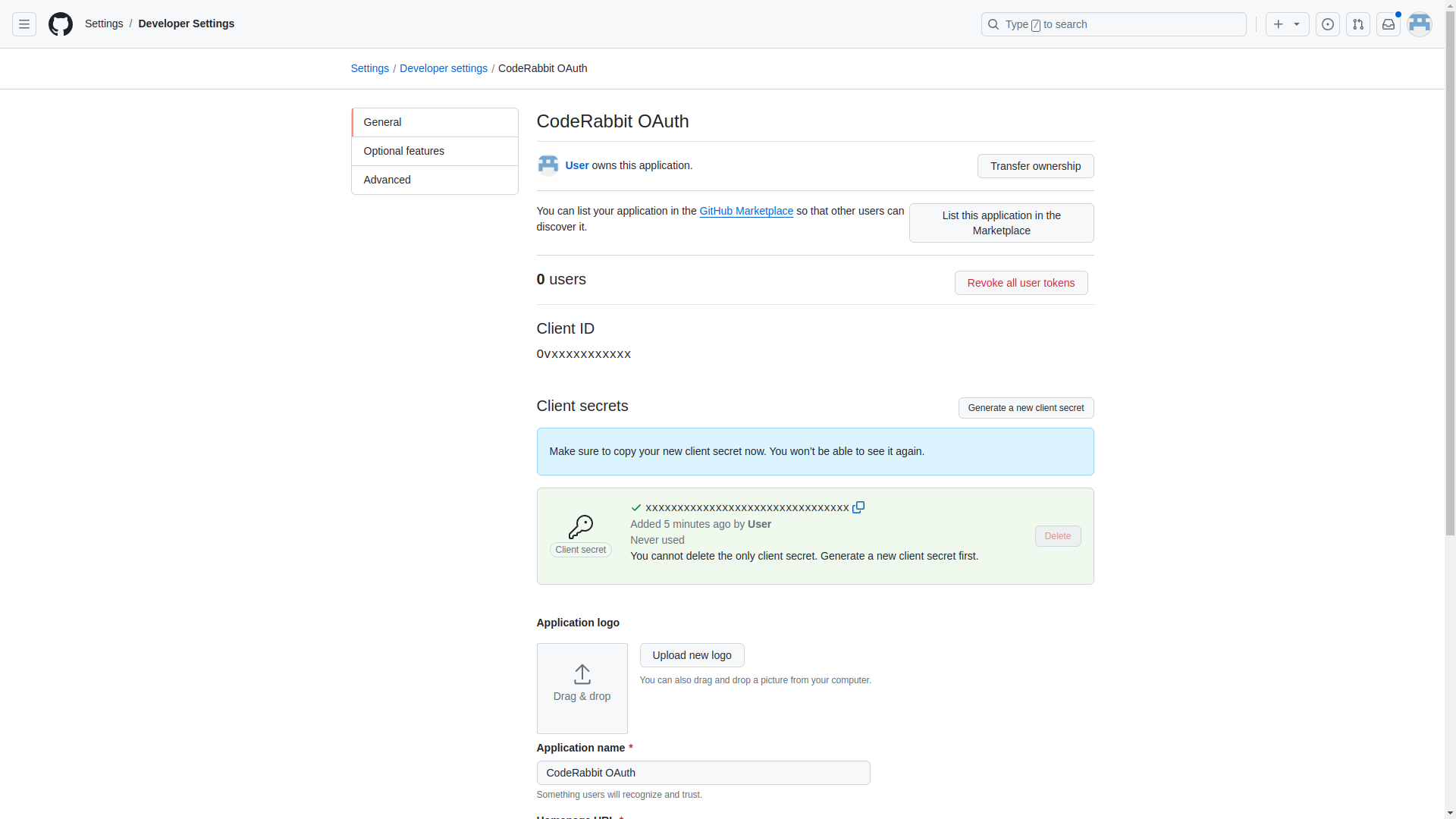Click the notifications bell icon

(1388, 24)
